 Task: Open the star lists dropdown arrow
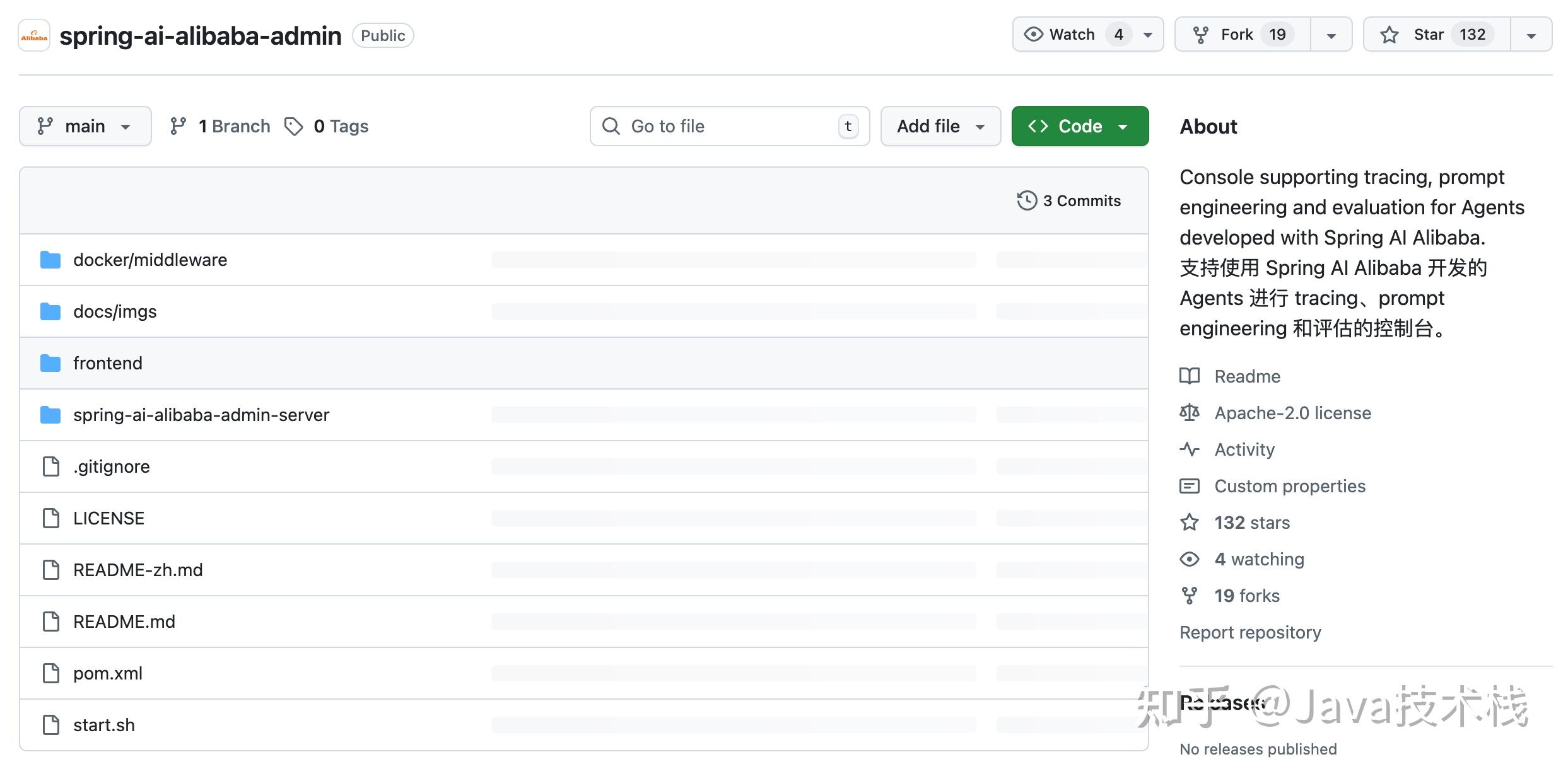(1531, 35)
